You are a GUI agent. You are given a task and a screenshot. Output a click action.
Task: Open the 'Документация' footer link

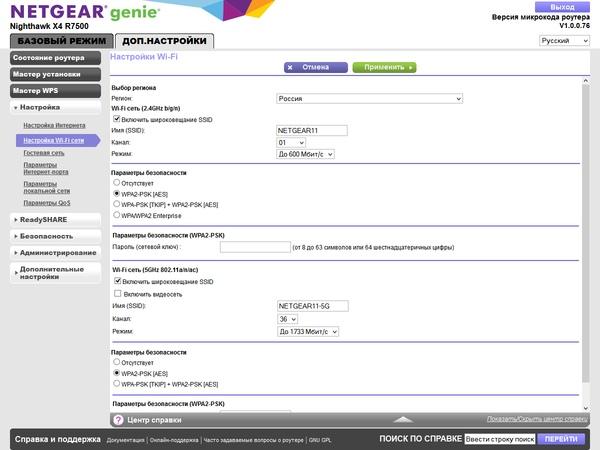tap(126, 440)
